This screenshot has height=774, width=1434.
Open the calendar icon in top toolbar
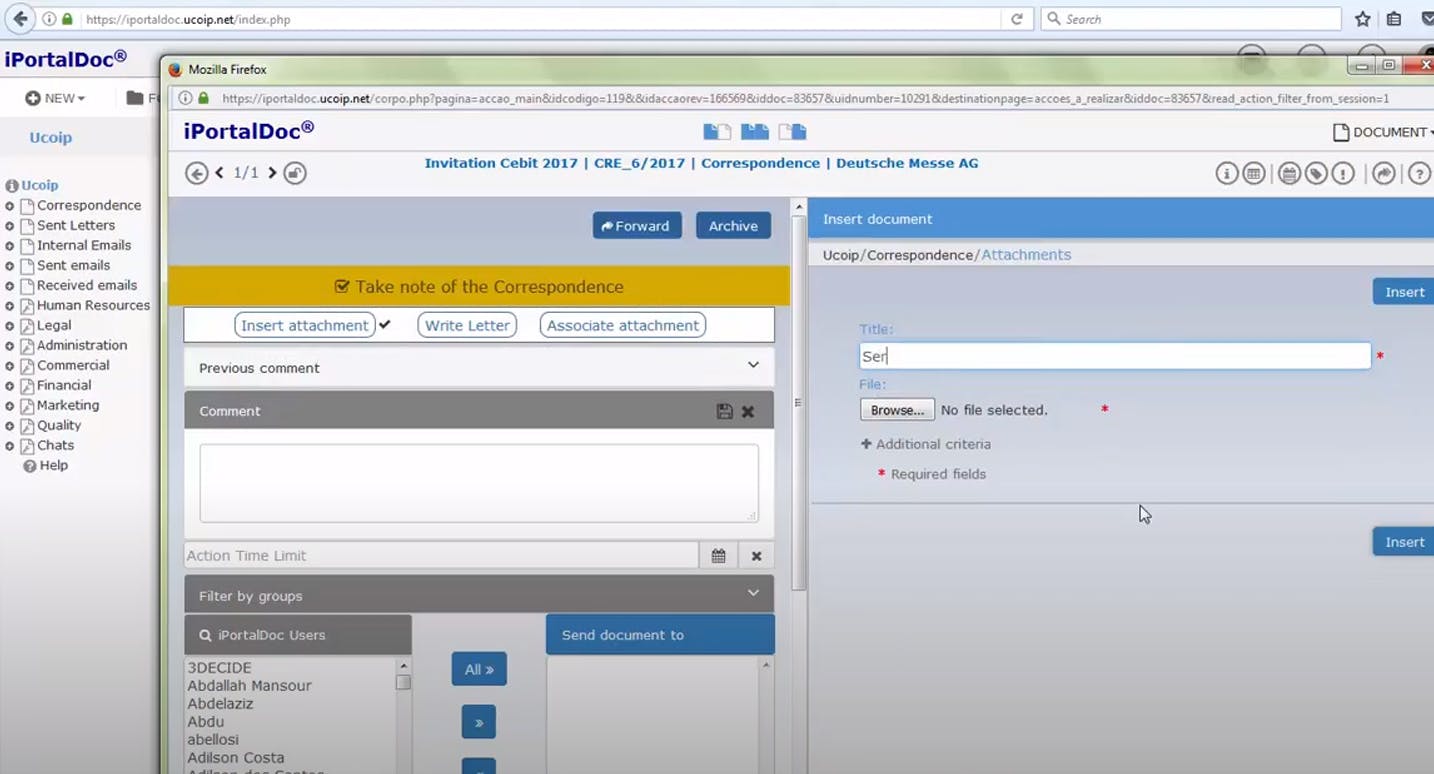[x=1290, y=173]
